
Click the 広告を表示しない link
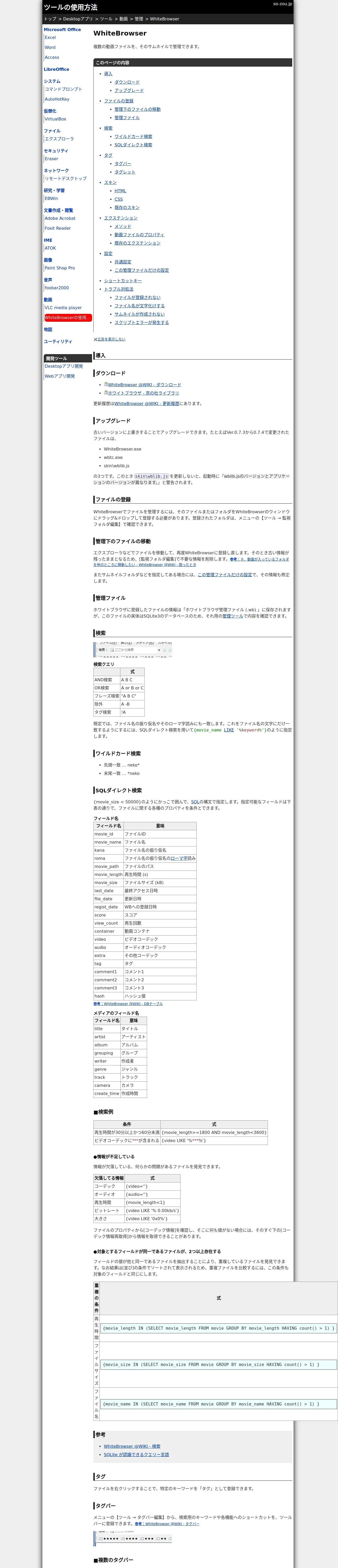[x=111, y=339]
